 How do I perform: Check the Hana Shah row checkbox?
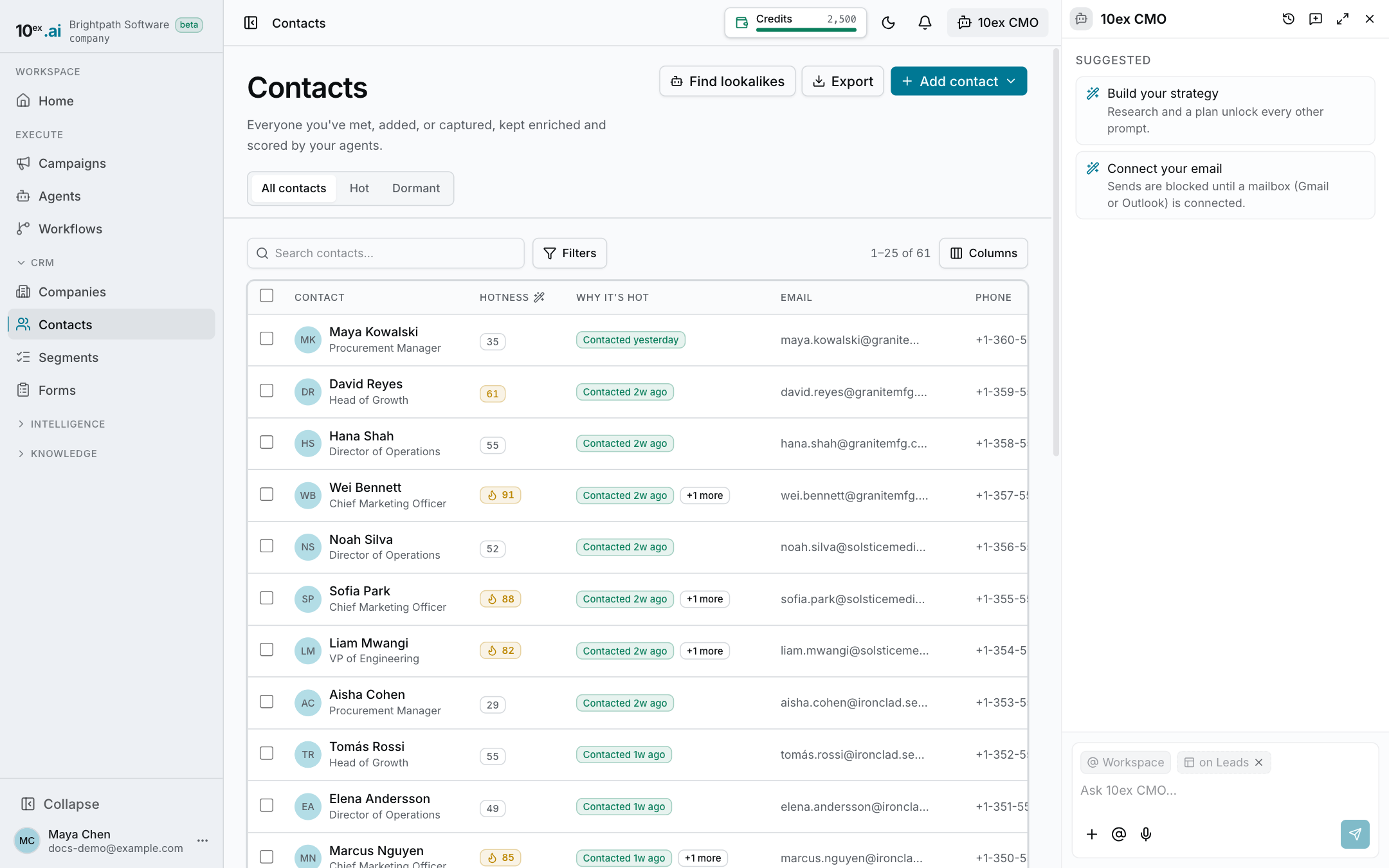[267, 442]
